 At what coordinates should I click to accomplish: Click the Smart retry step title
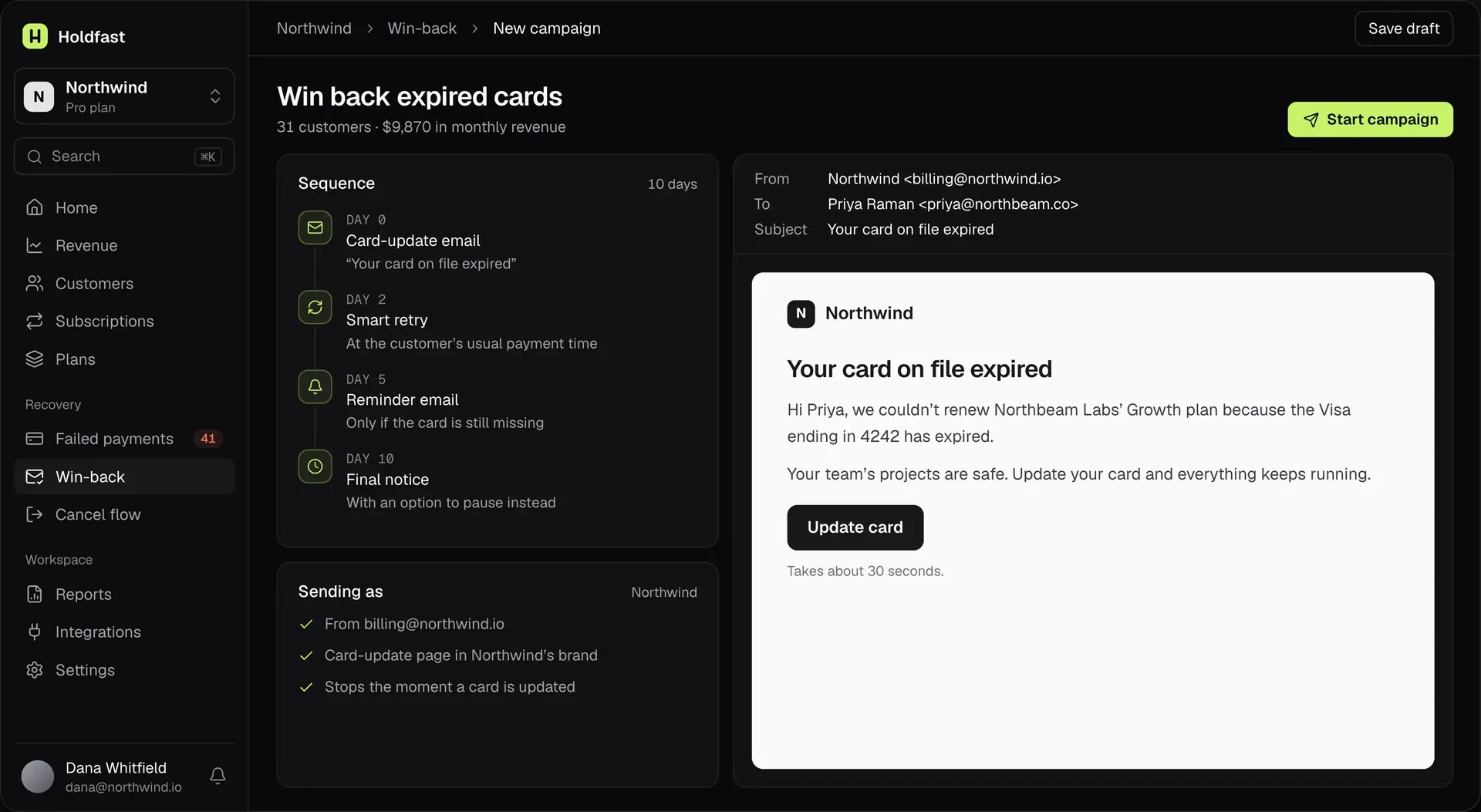[386, 320]
